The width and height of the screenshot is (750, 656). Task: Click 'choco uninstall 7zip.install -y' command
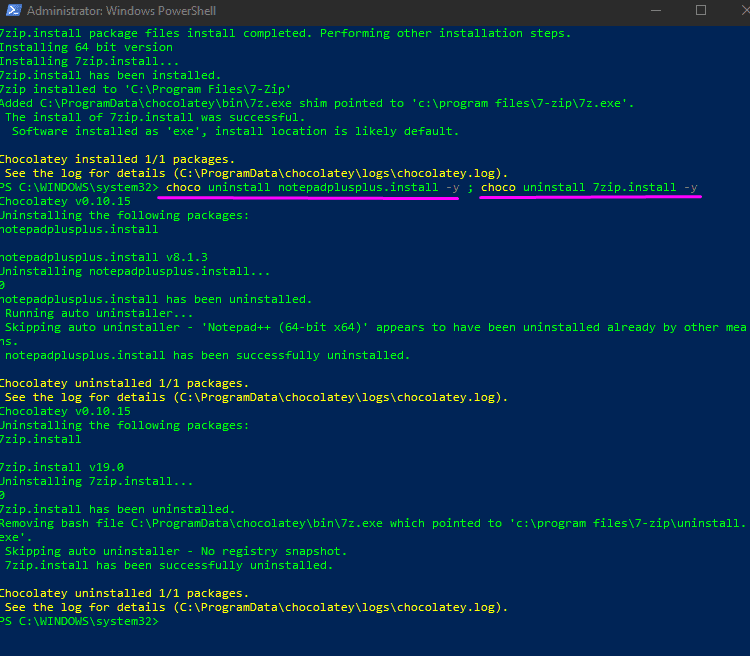[589, 187]
